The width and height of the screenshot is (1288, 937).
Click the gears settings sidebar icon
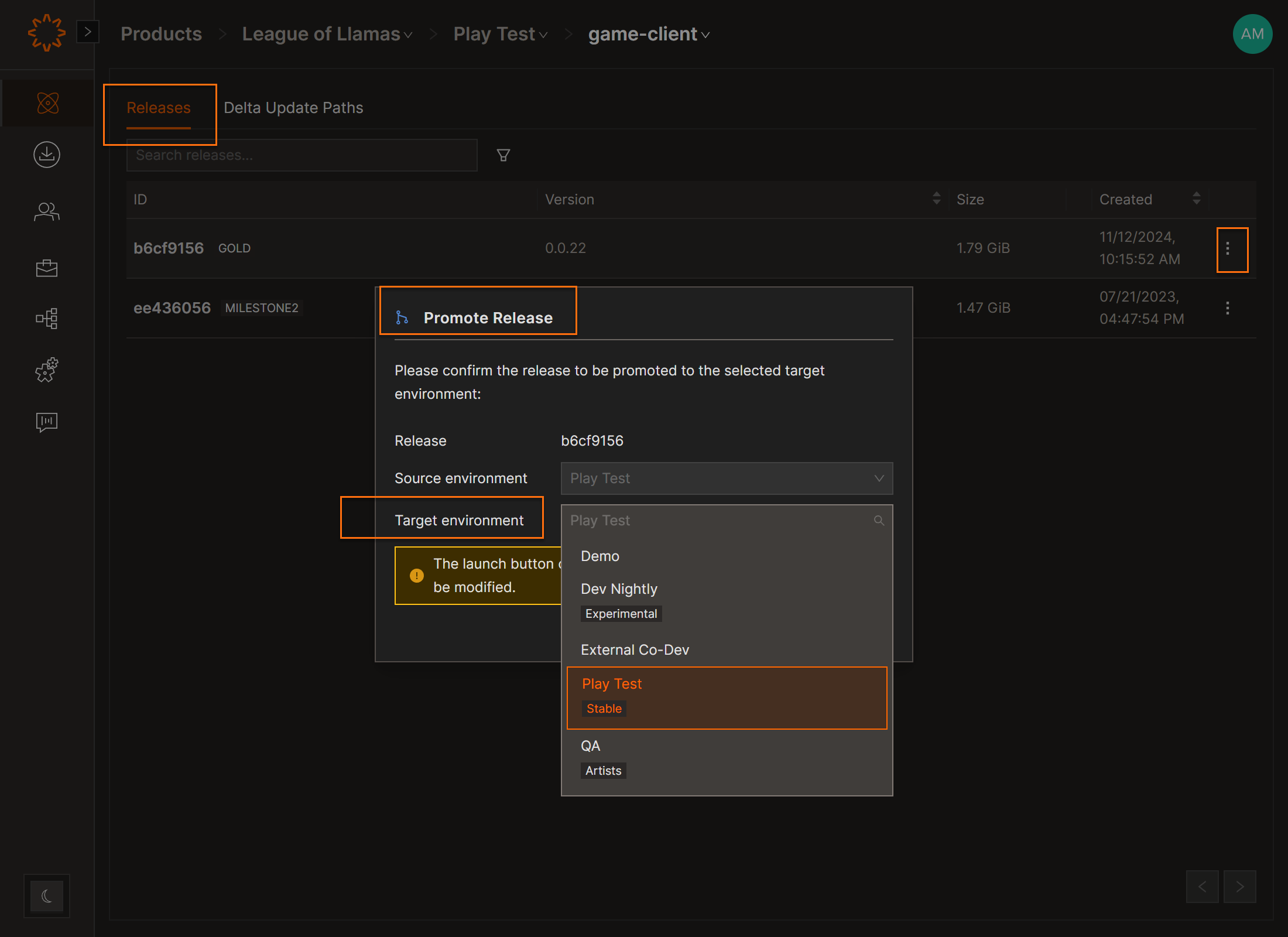pyautogui.click(x=47, y=370)
